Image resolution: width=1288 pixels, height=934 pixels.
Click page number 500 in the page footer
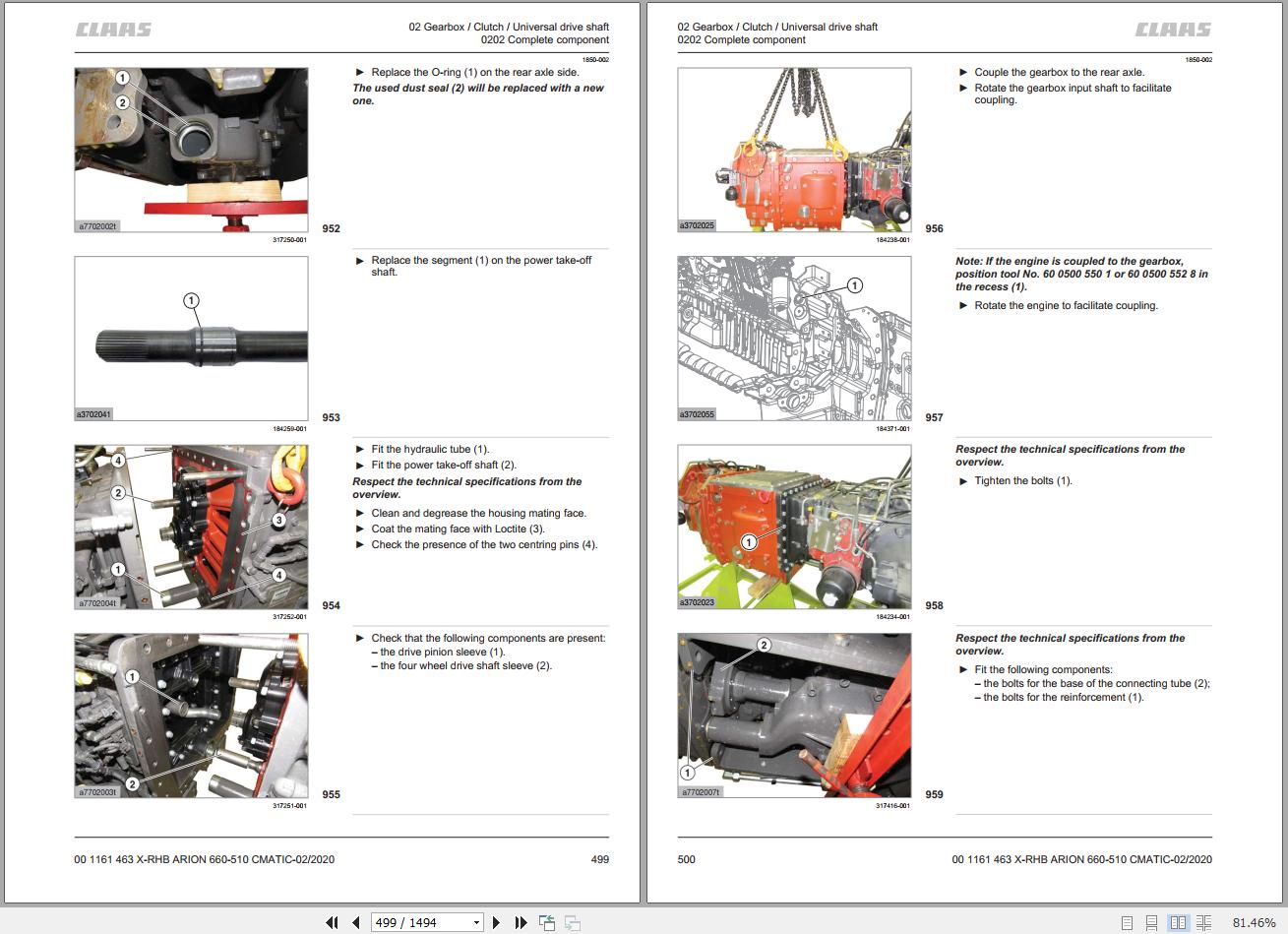coord(687,859)
